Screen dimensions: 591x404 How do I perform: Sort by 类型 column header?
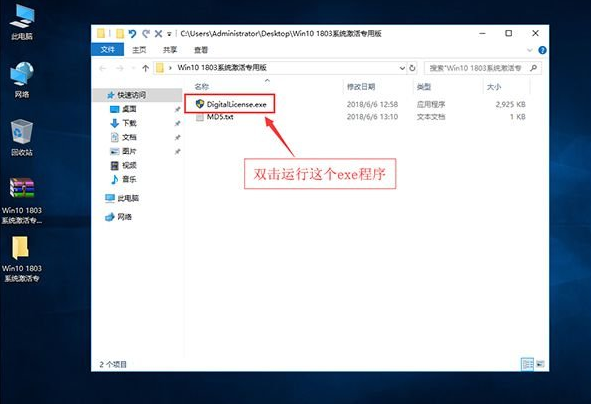(424, 87)
